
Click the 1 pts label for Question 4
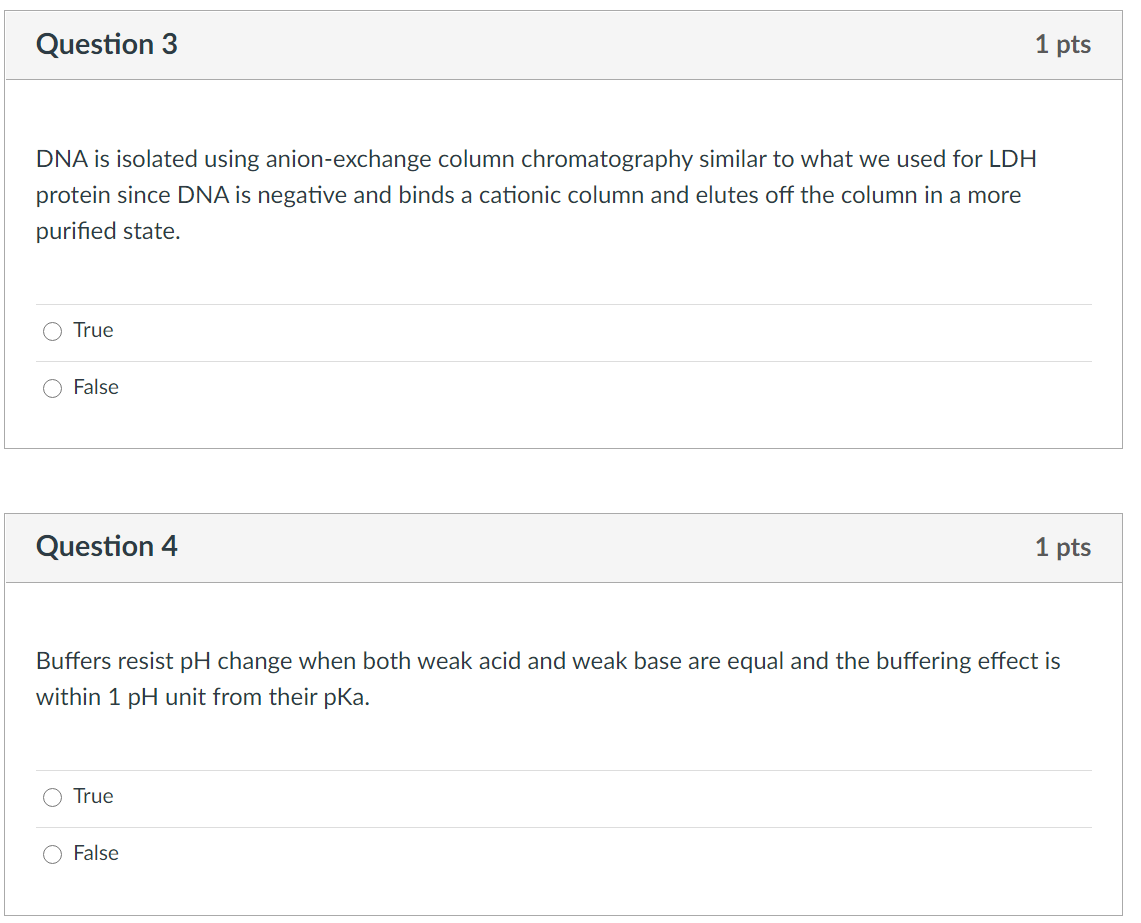coord(1063,547)
